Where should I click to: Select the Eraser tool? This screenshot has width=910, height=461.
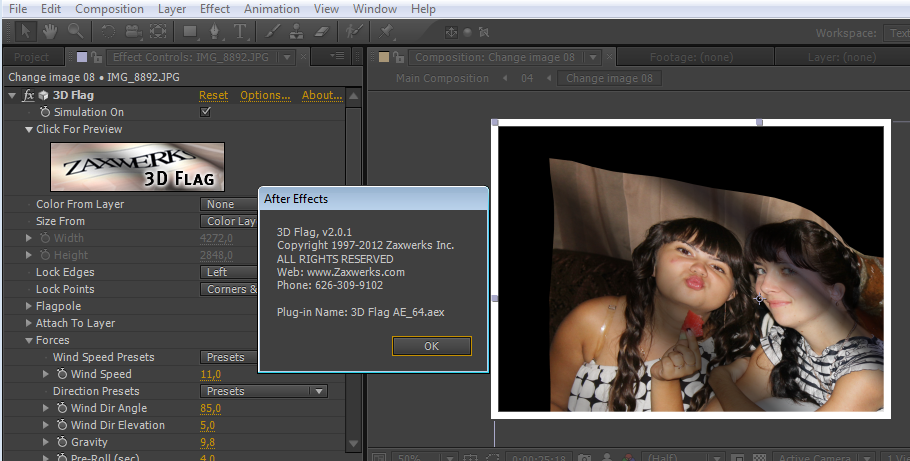tap(319, 33)
